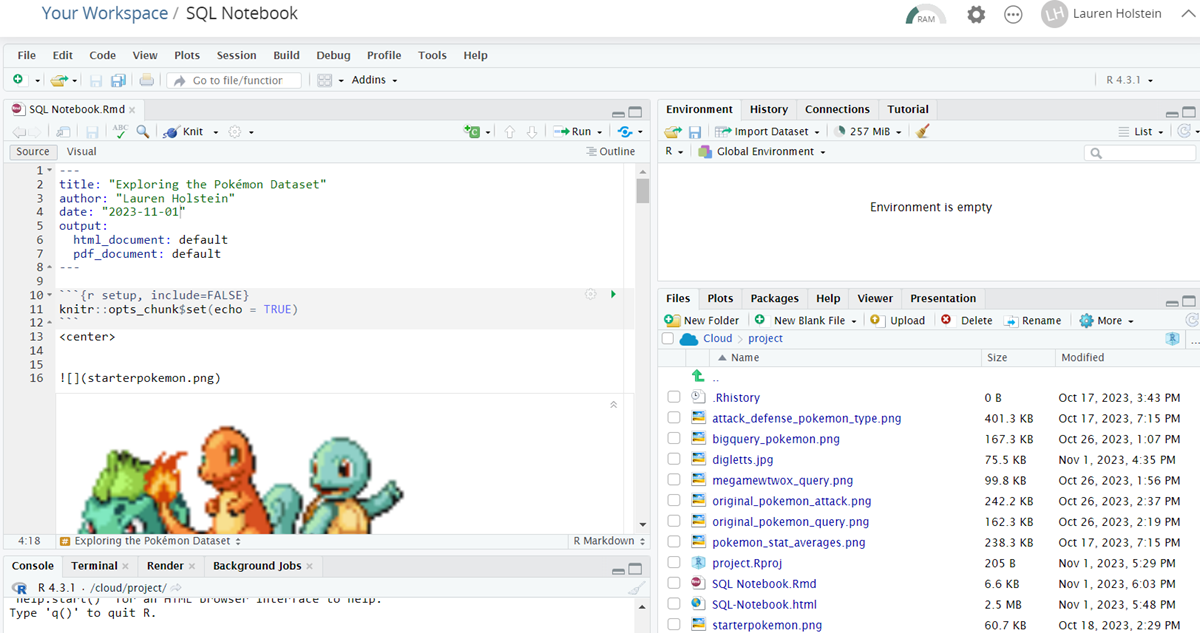Check the box for digletts.jpg

tap(674, 459)
